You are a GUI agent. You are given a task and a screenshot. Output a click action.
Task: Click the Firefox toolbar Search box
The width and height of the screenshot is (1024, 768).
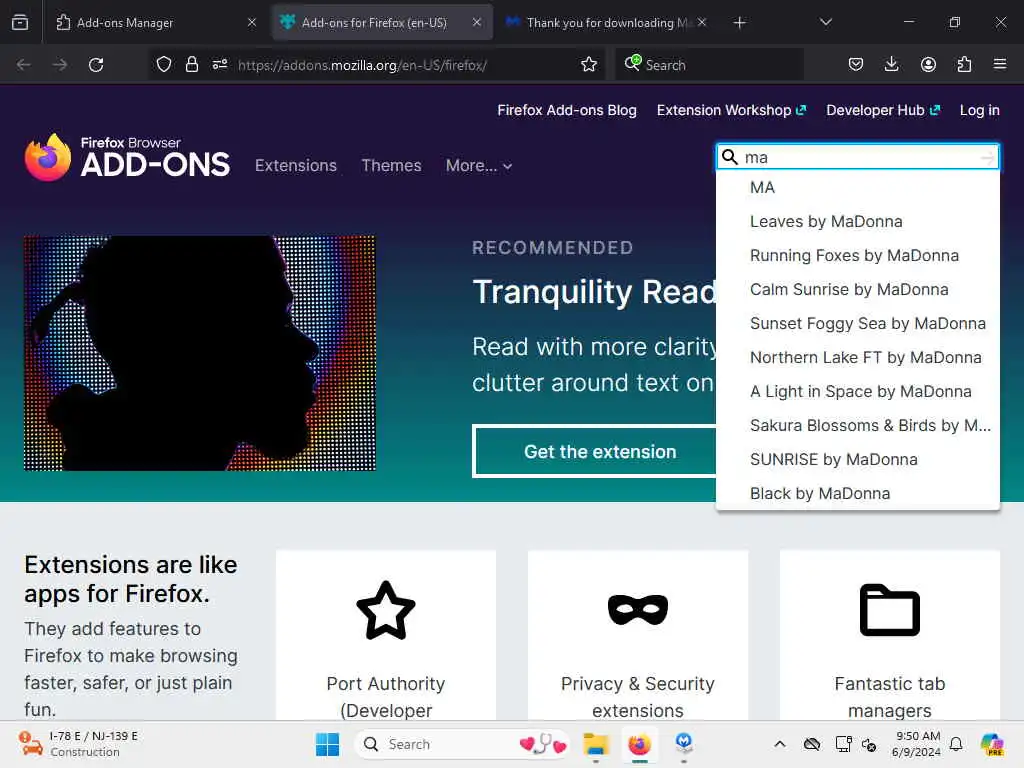click(710, 65)
